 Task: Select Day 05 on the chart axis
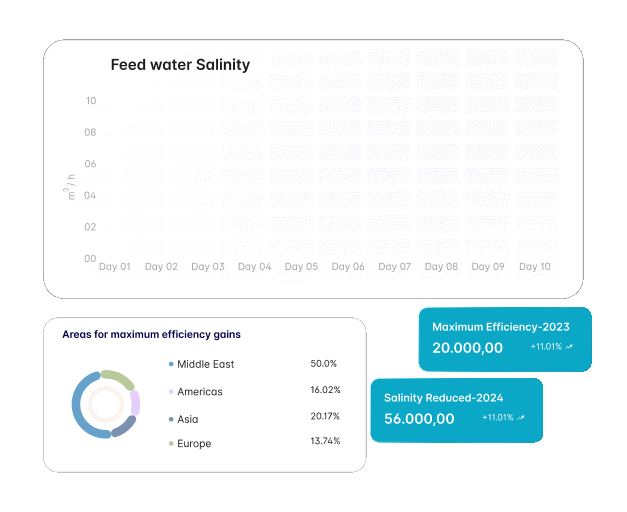click(x=301, y=267)
